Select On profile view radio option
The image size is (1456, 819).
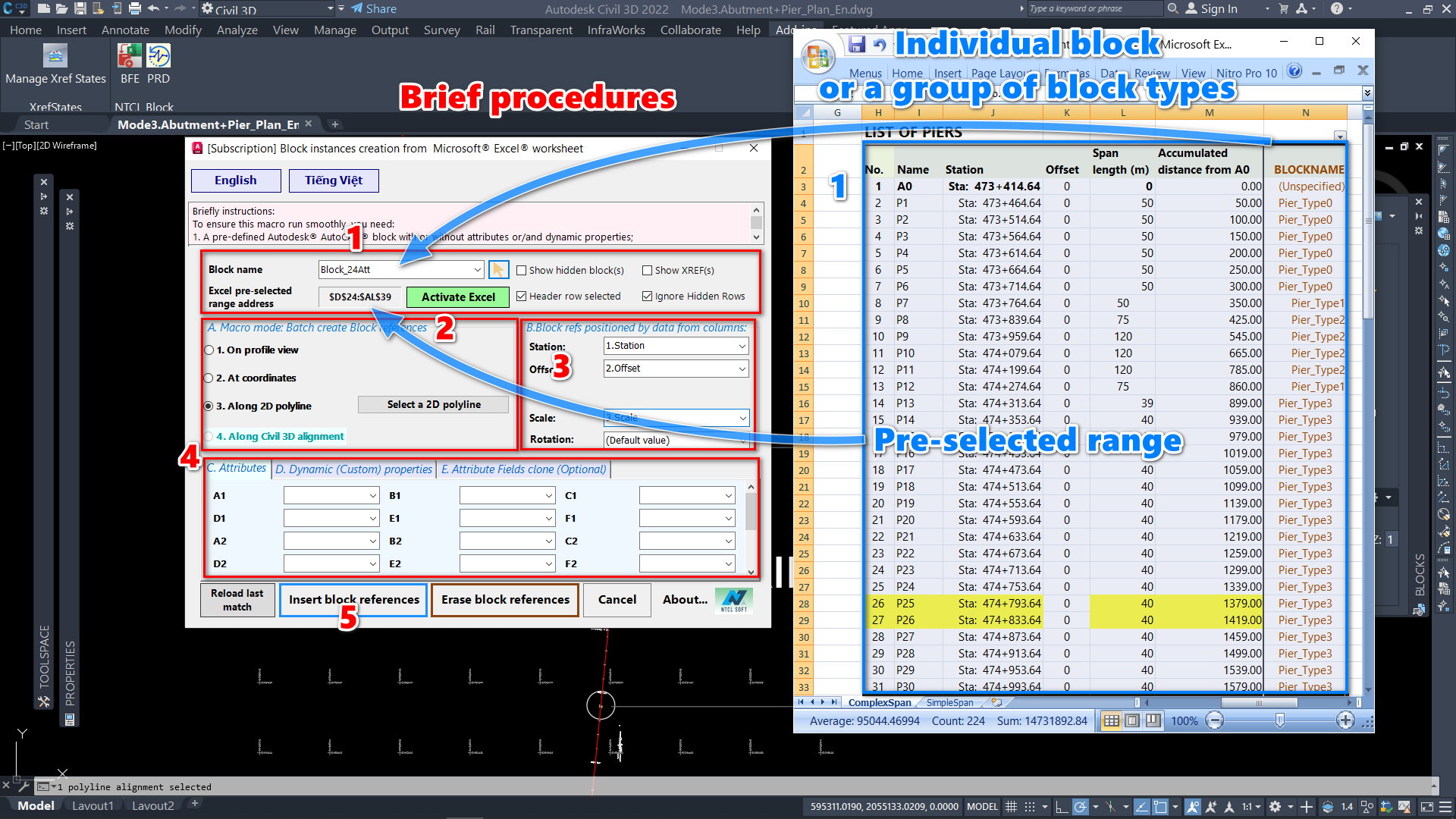coord(209,350)
